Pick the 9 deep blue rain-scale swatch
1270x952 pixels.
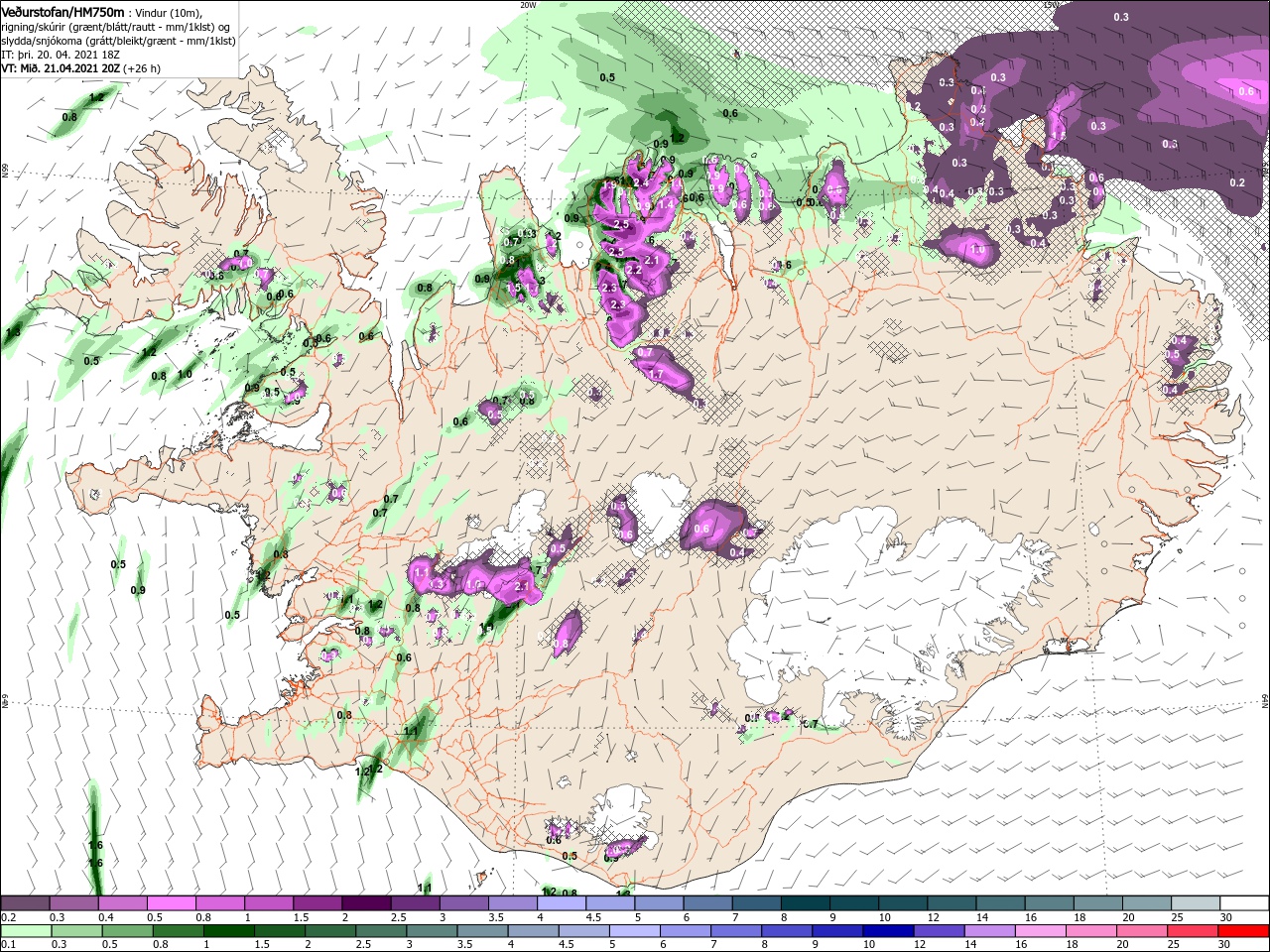[836, 931]
